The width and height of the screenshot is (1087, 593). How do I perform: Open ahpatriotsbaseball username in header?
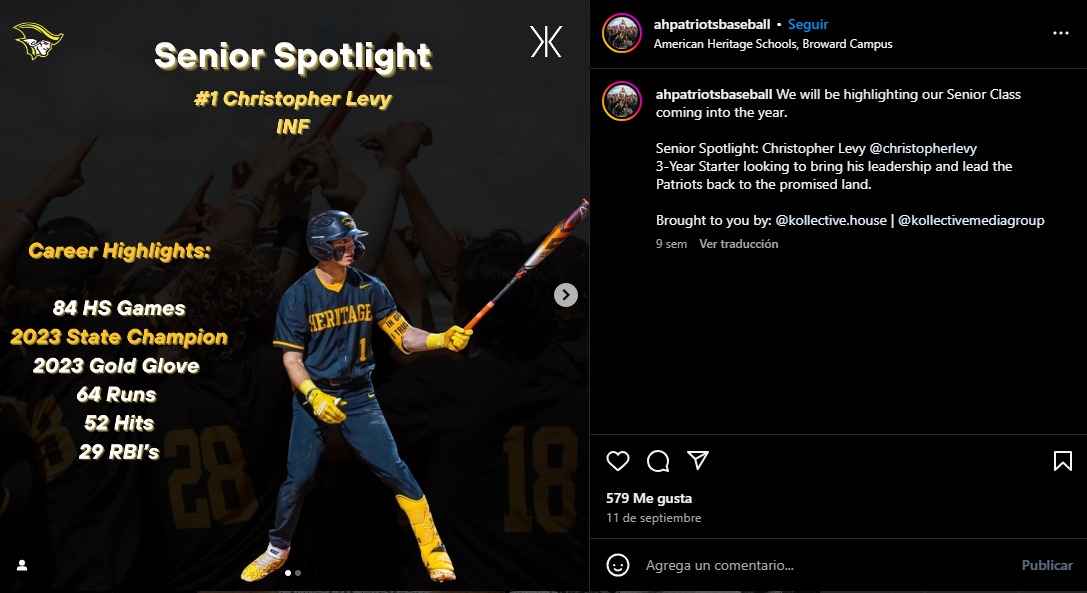pyautogui.click(x=712, y=24)
